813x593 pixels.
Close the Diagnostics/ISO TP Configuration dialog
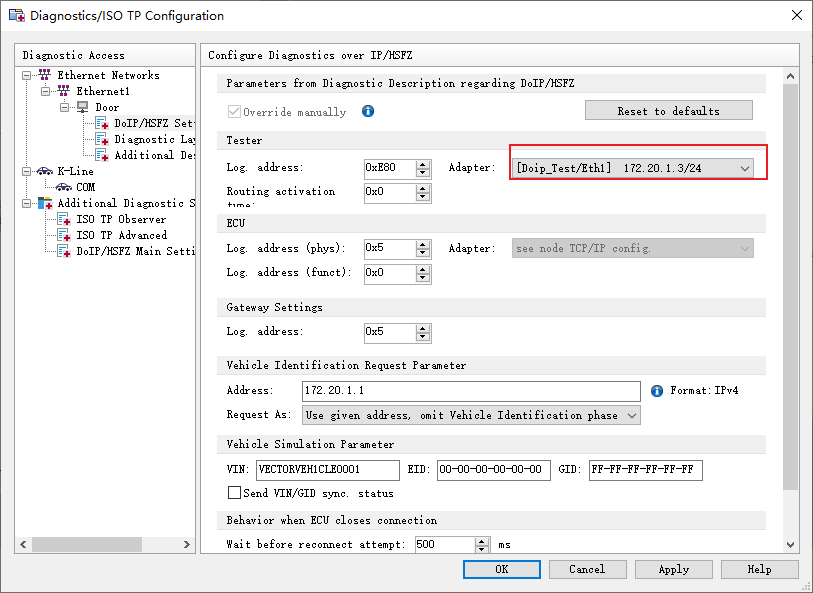pyautogui.click(x=797, y=15)
